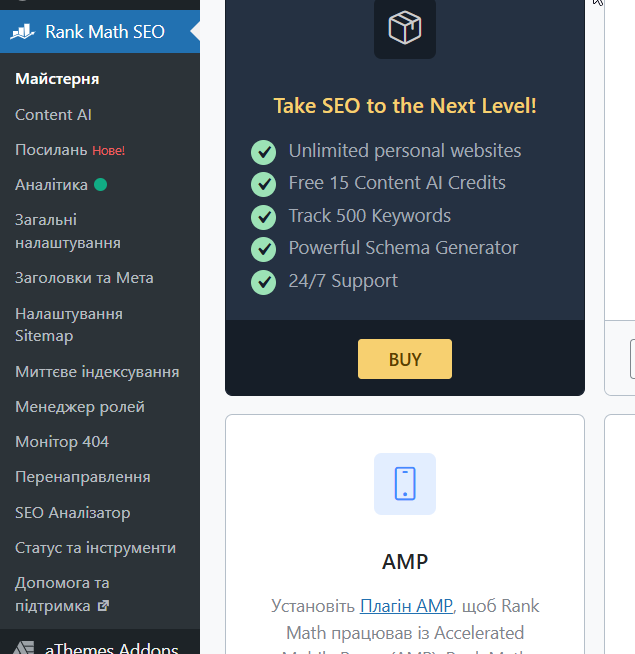635x654 pixels.
Task: Open the Майстерня menu item
Action: coord(57,79)
